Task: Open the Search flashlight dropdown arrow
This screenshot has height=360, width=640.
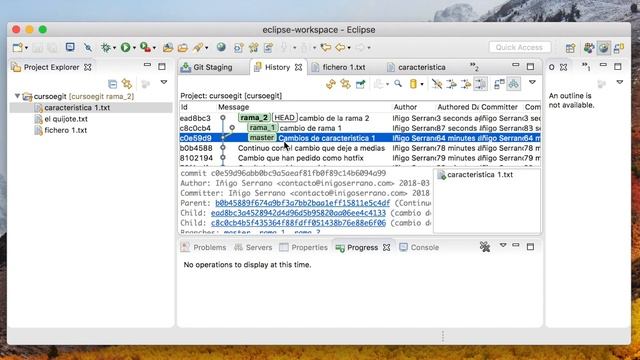Action: coord(207,48)
